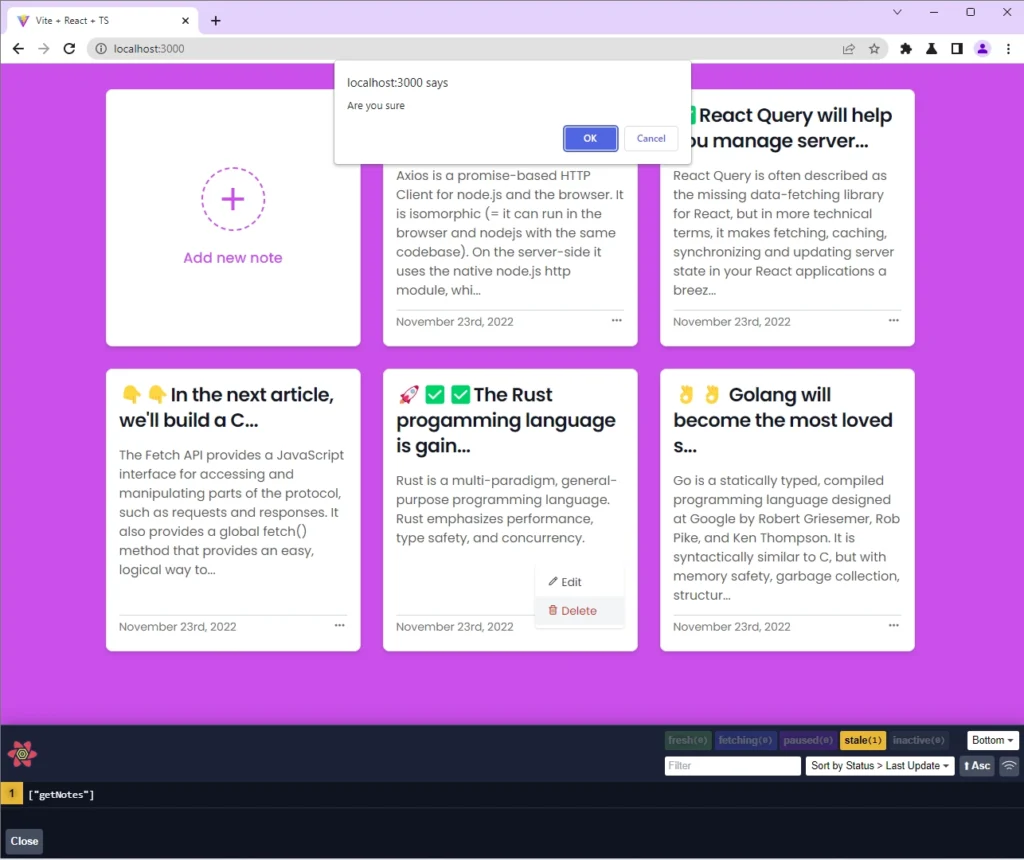Image resolution: width=1024 pixels, height=860 pixels.
Task: Click the devtools Filter input field
Action: click(732, 766)
